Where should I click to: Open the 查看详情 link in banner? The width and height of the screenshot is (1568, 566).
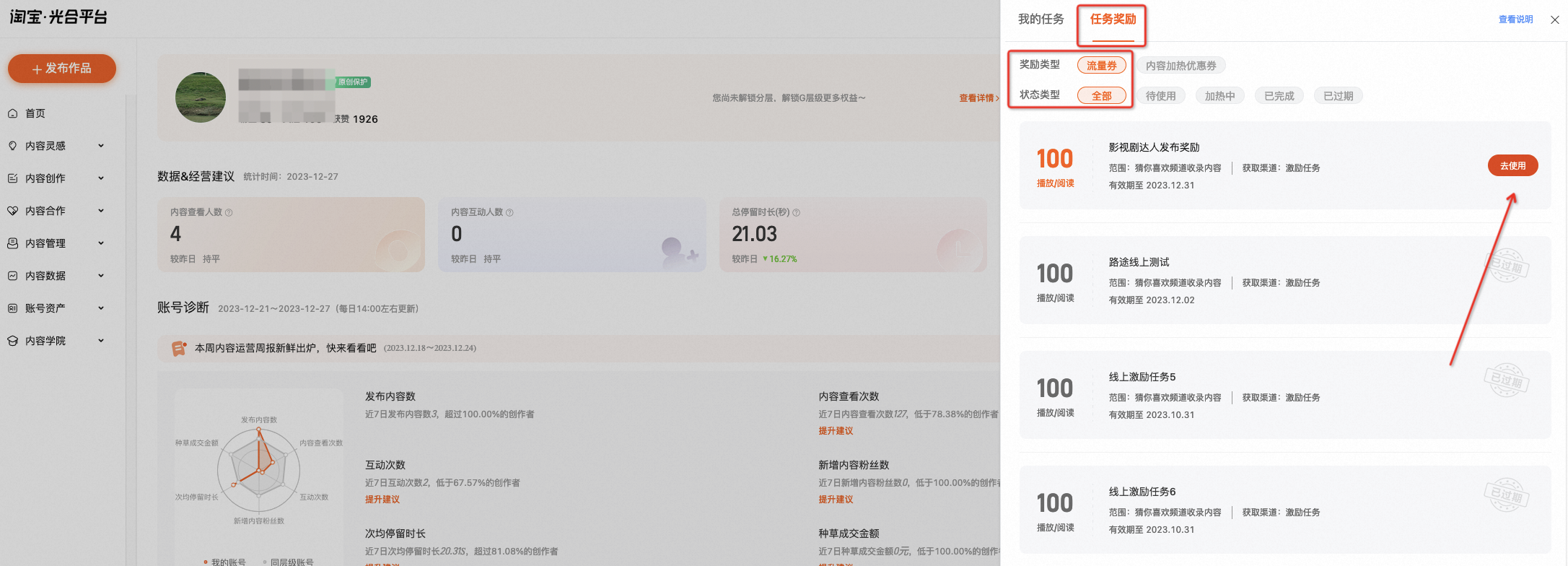pyautogui.click(x=979, y=98)
